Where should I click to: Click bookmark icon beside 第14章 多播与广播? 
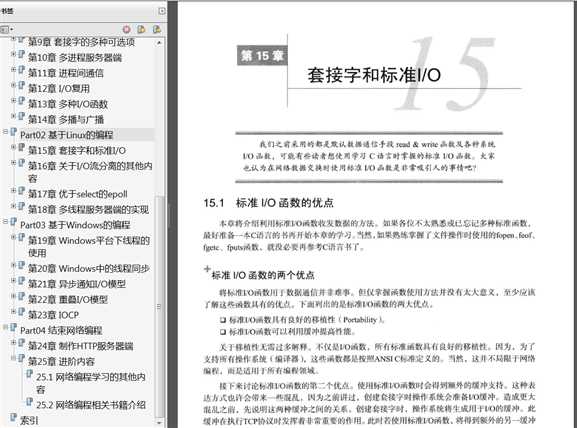coord(21,117)
